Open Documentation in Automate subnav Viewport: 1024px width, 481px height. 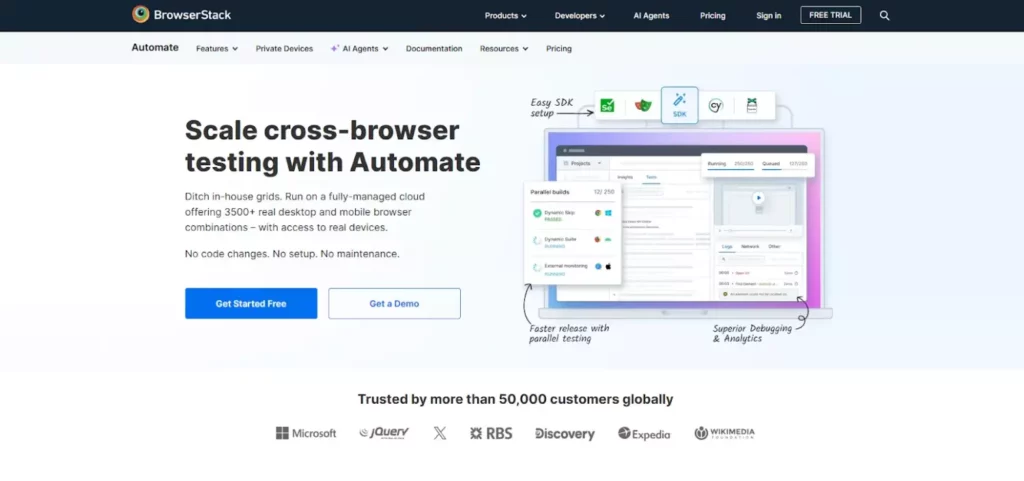434,48
